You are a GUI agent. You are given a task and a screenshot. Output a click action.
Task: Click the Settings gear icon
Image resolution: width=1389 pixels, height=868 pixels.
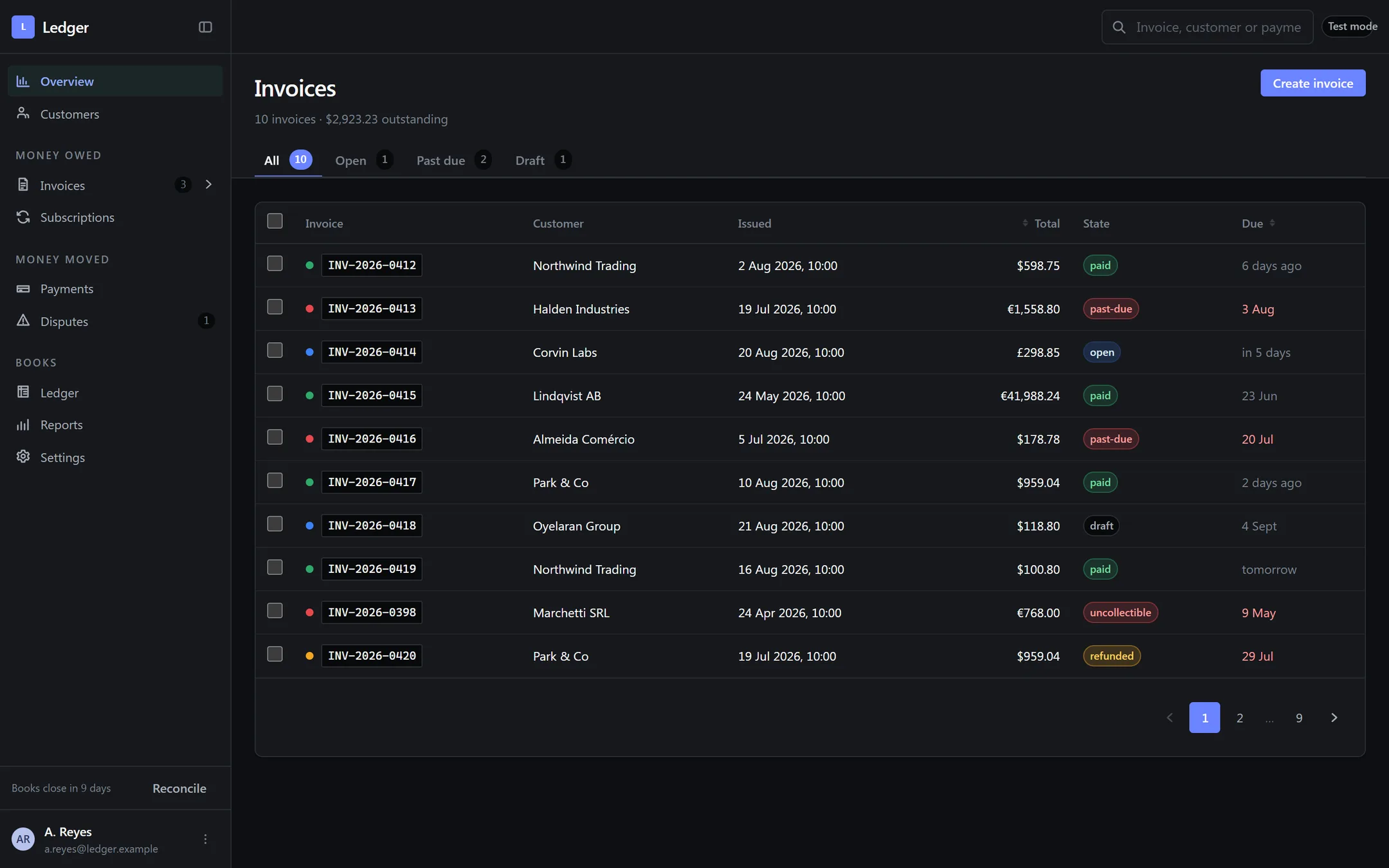tap(23, 457)
